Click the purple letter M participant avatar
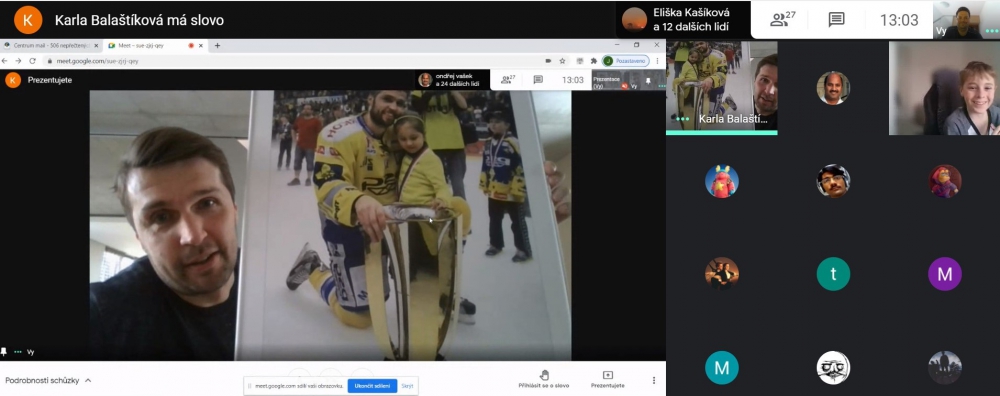 tap(945, 274)
